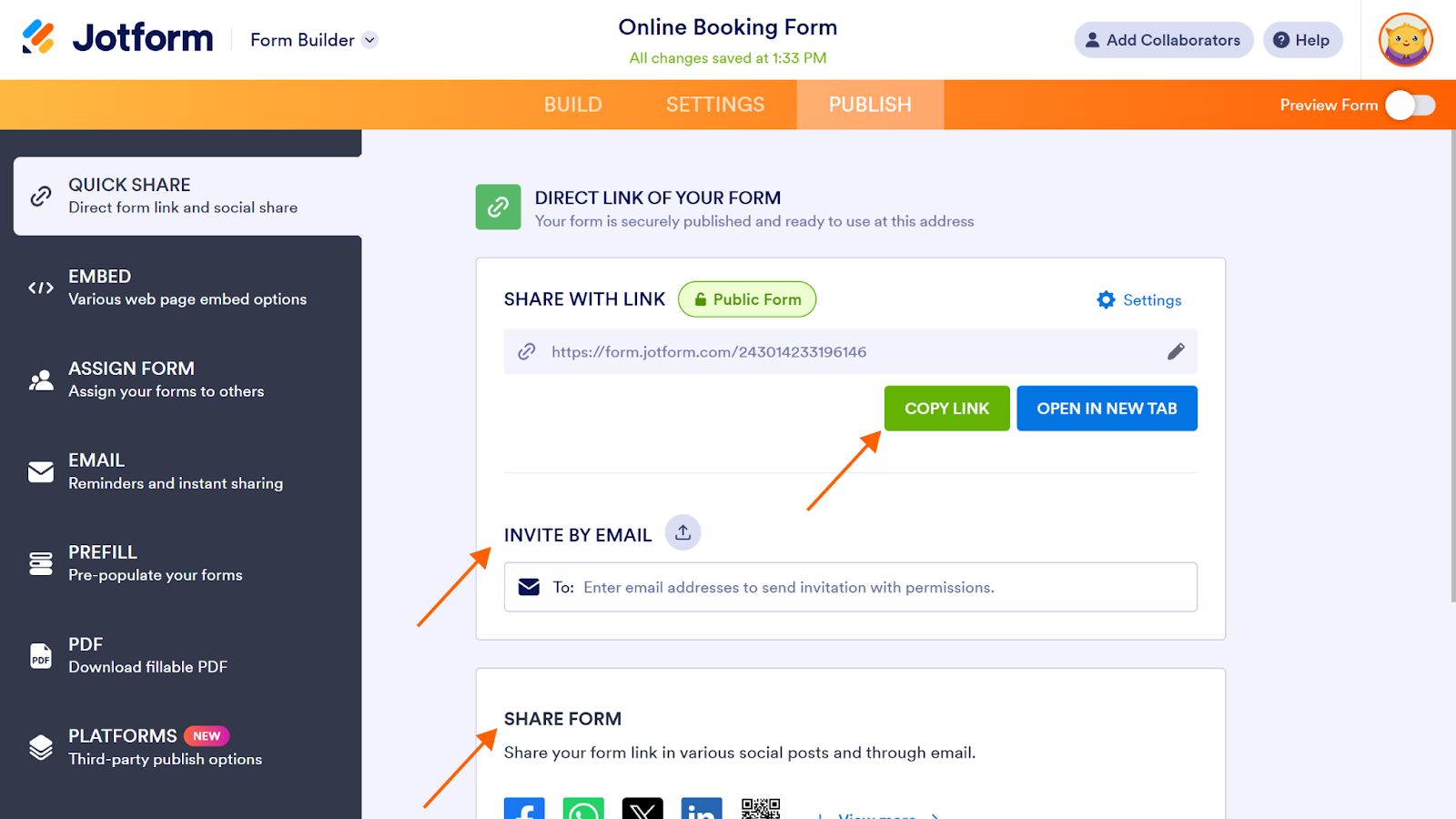Click the form URL link field
This screenshot has height=819, width=1456.
click(851, 351)
